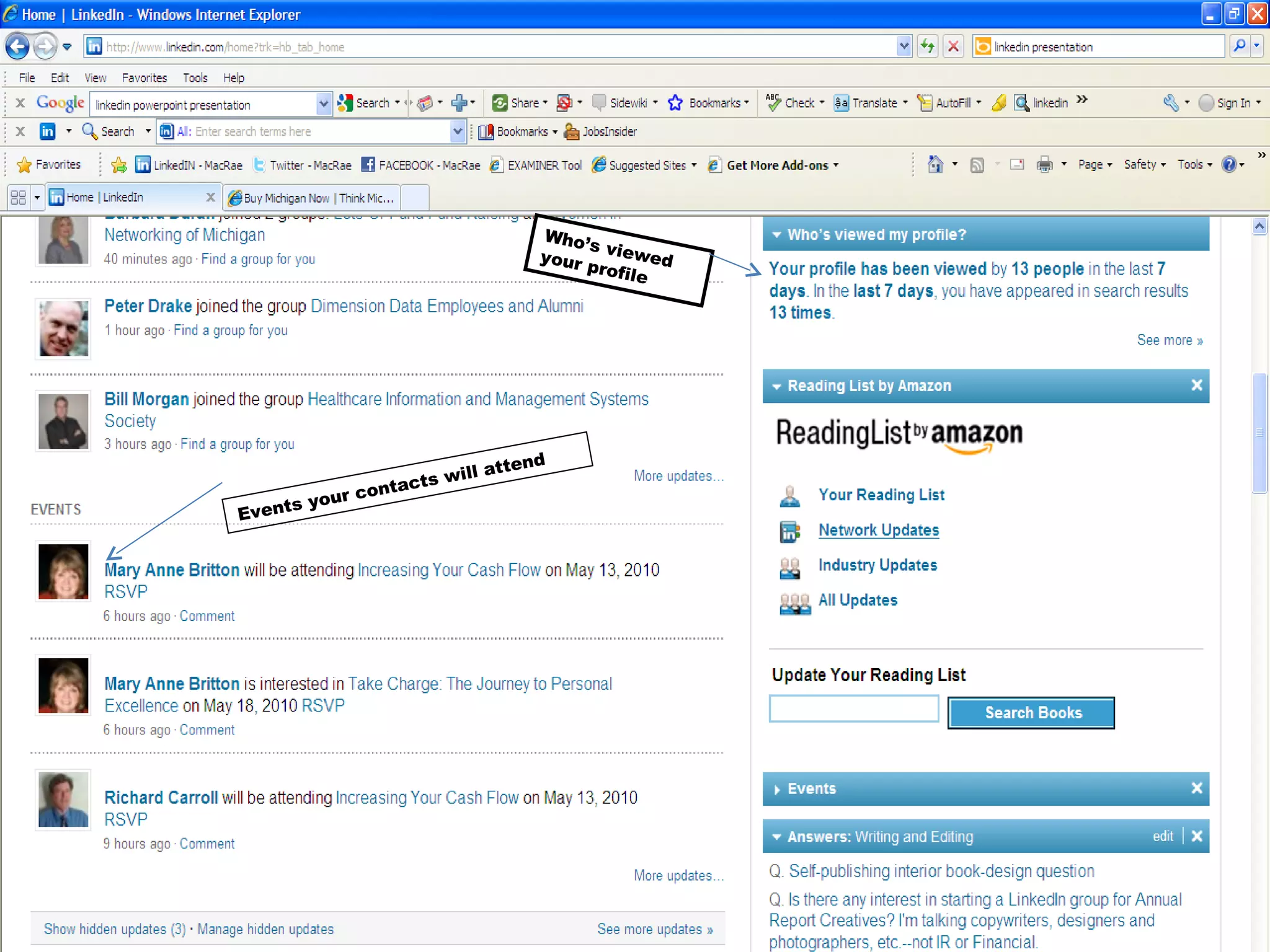Click the Search Books button
Viewport: 1270px width, 952px height.
1032,713
